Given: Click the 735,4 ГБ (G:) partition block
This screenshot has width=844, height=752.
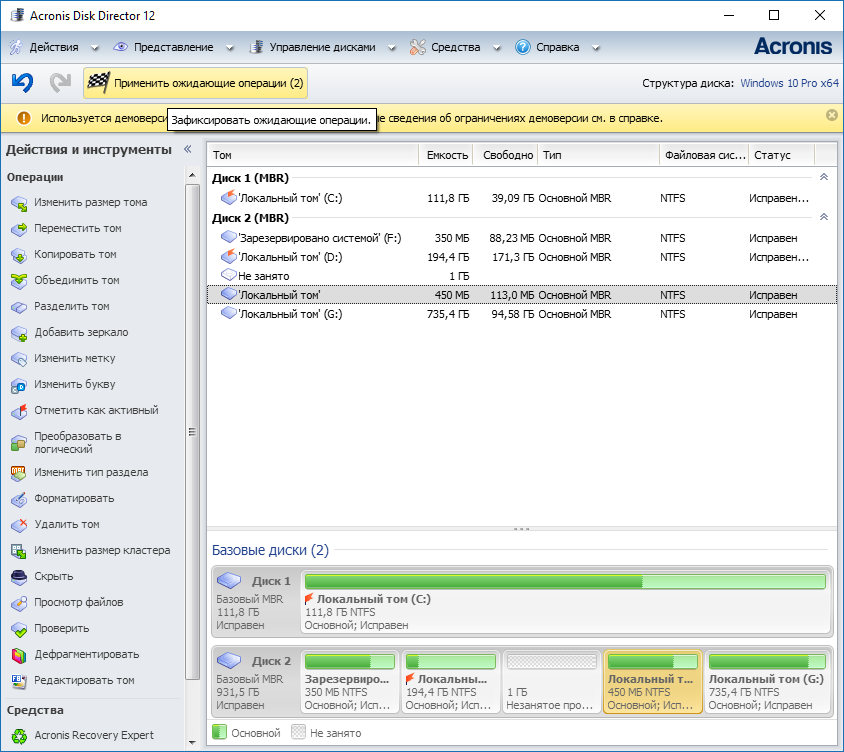Looking at the screenshot, I should (x=768, y=682).
